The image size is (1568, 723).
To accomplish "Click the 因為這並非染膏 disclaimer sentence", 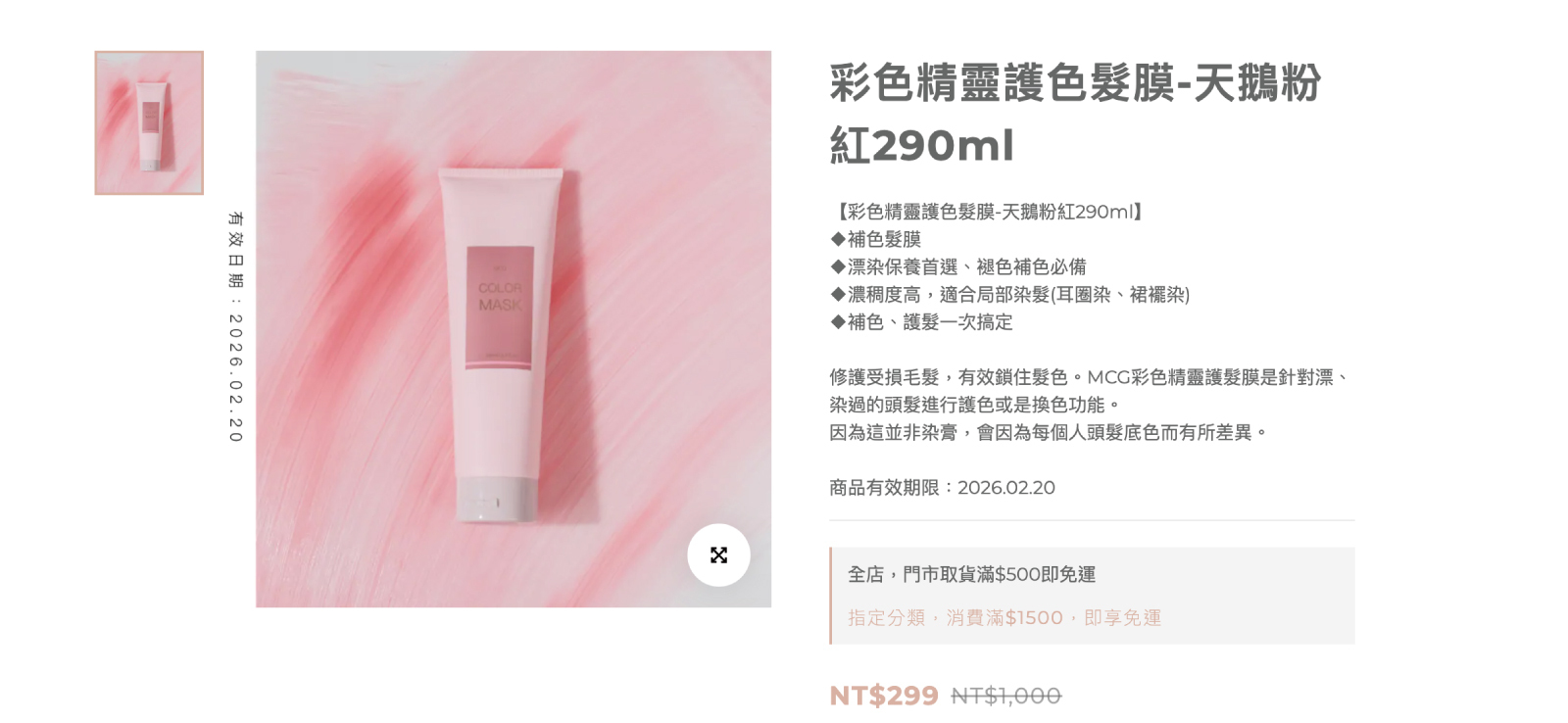I will [1049, 433].
